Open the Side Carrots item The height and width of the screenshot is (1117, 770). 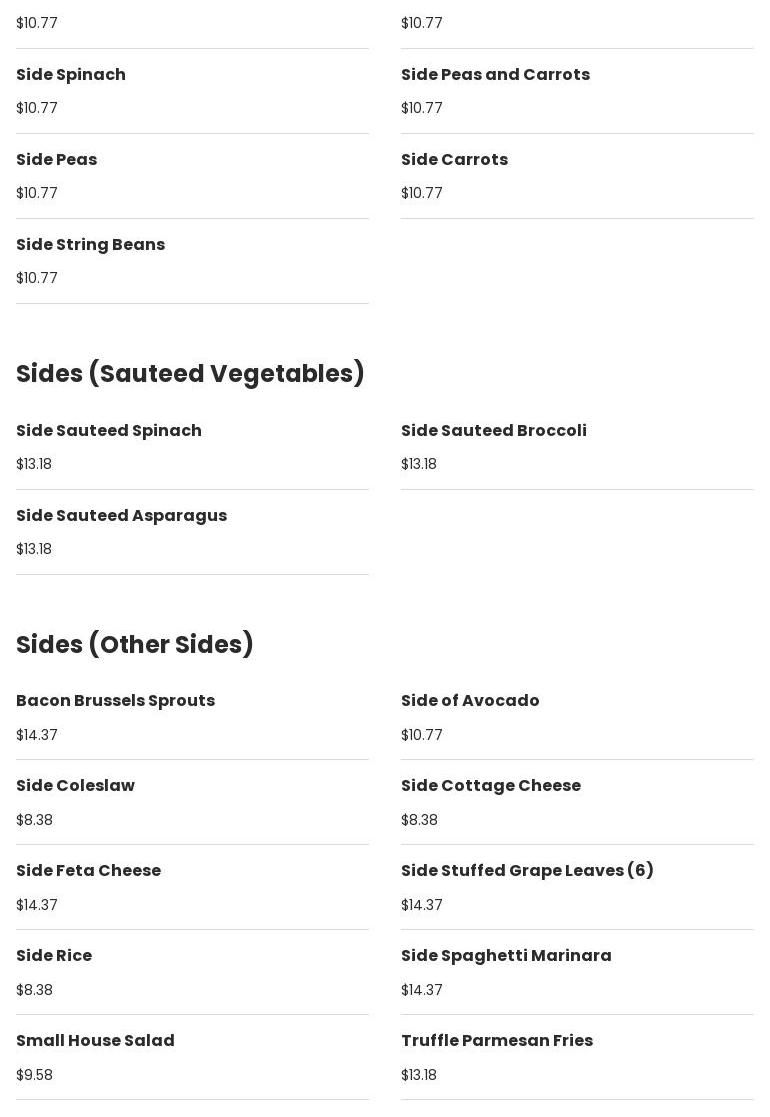click(x=454, y=160)
